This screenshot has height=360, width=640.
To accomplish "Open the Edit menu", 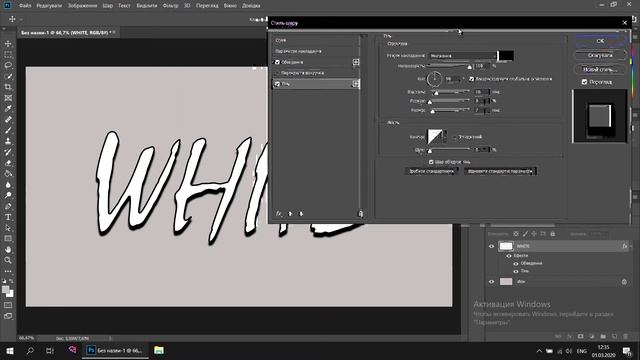I will click(x=49, y=6).
